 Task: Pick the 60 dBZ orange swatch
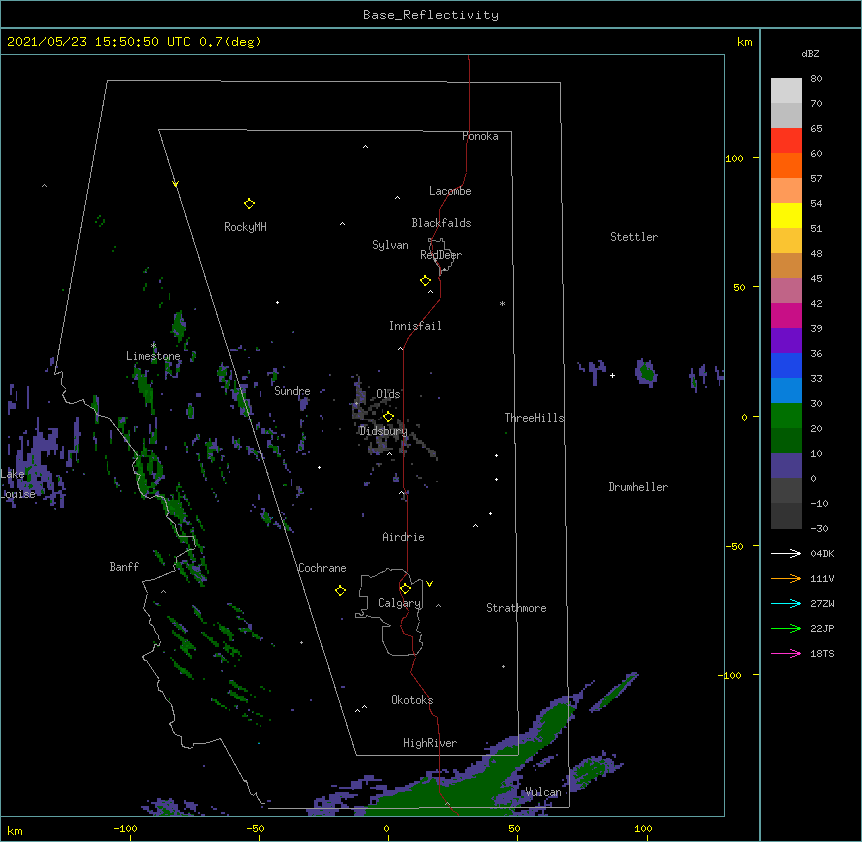pos(786,165)
